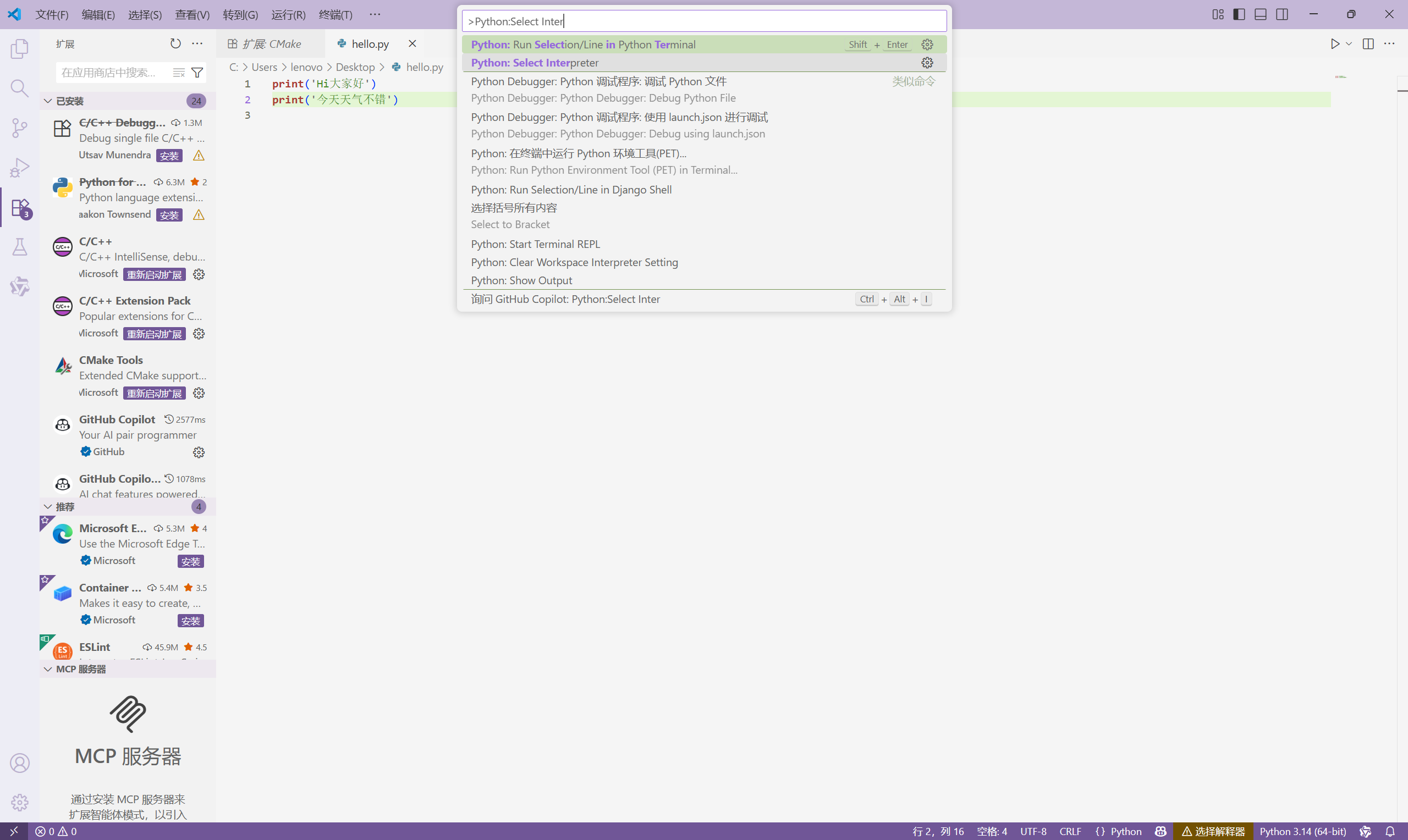This screenshot has width=1408, height=840.
Task: Open notifications bell in status bar
Action: (1389, 831)
